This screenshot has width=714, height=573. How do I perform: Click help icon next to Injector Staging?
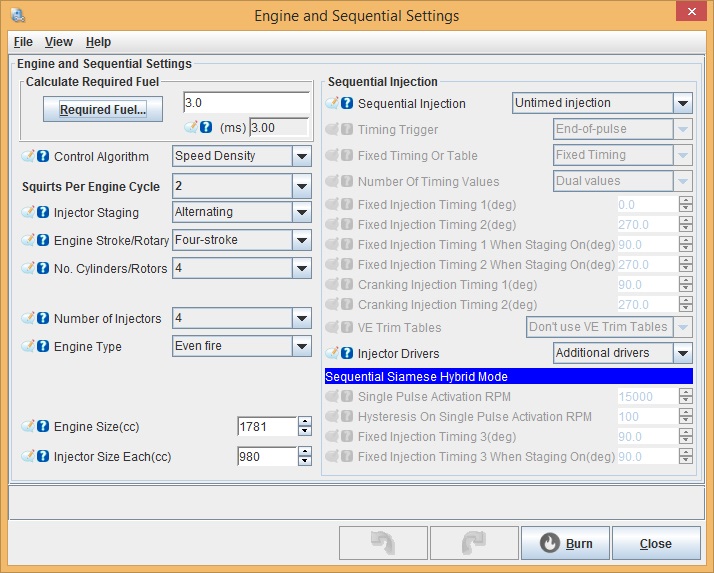pyautogui.click(x=43, y=212)
